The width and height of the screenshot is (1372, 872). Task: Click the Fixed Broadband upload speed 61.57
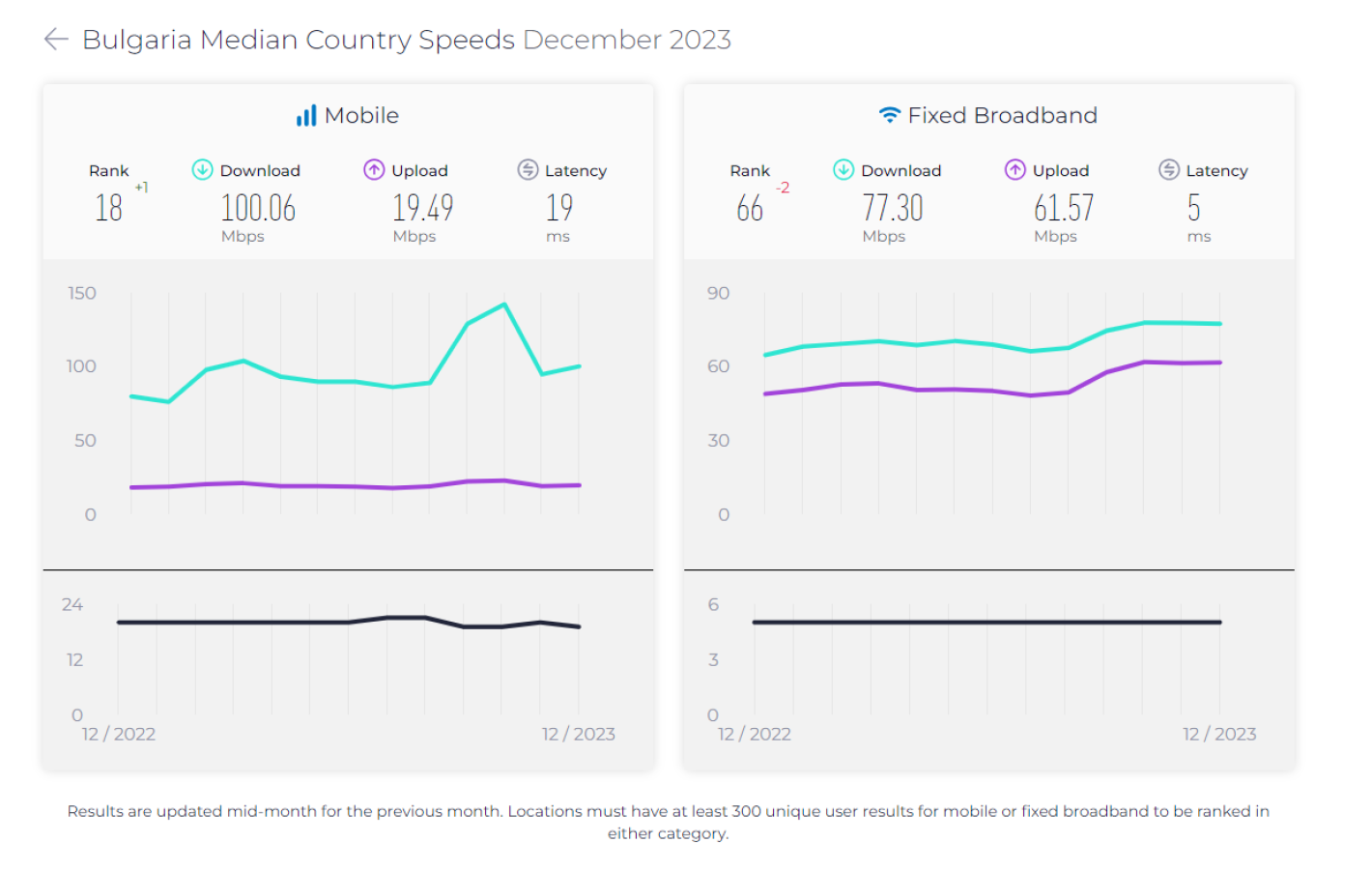coord(1064,208)
